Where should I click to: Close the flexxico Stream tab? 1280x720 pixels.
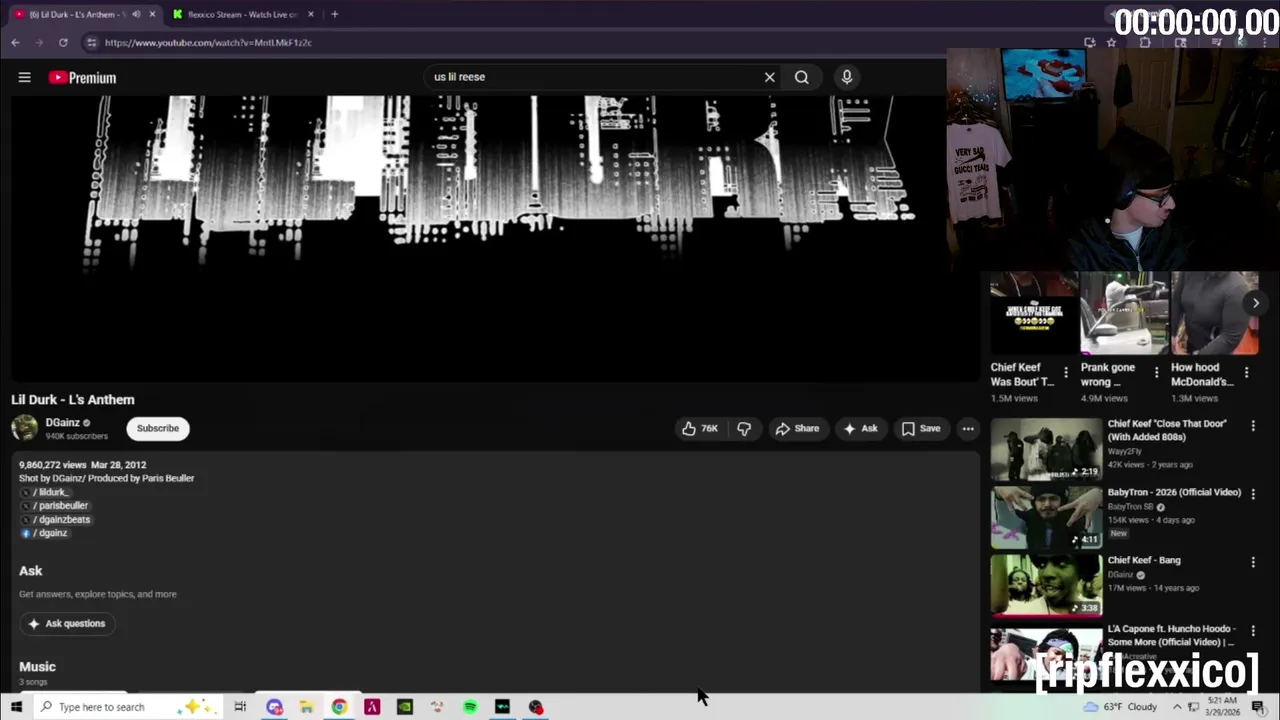pyautogui.click(x=311, y=14)
